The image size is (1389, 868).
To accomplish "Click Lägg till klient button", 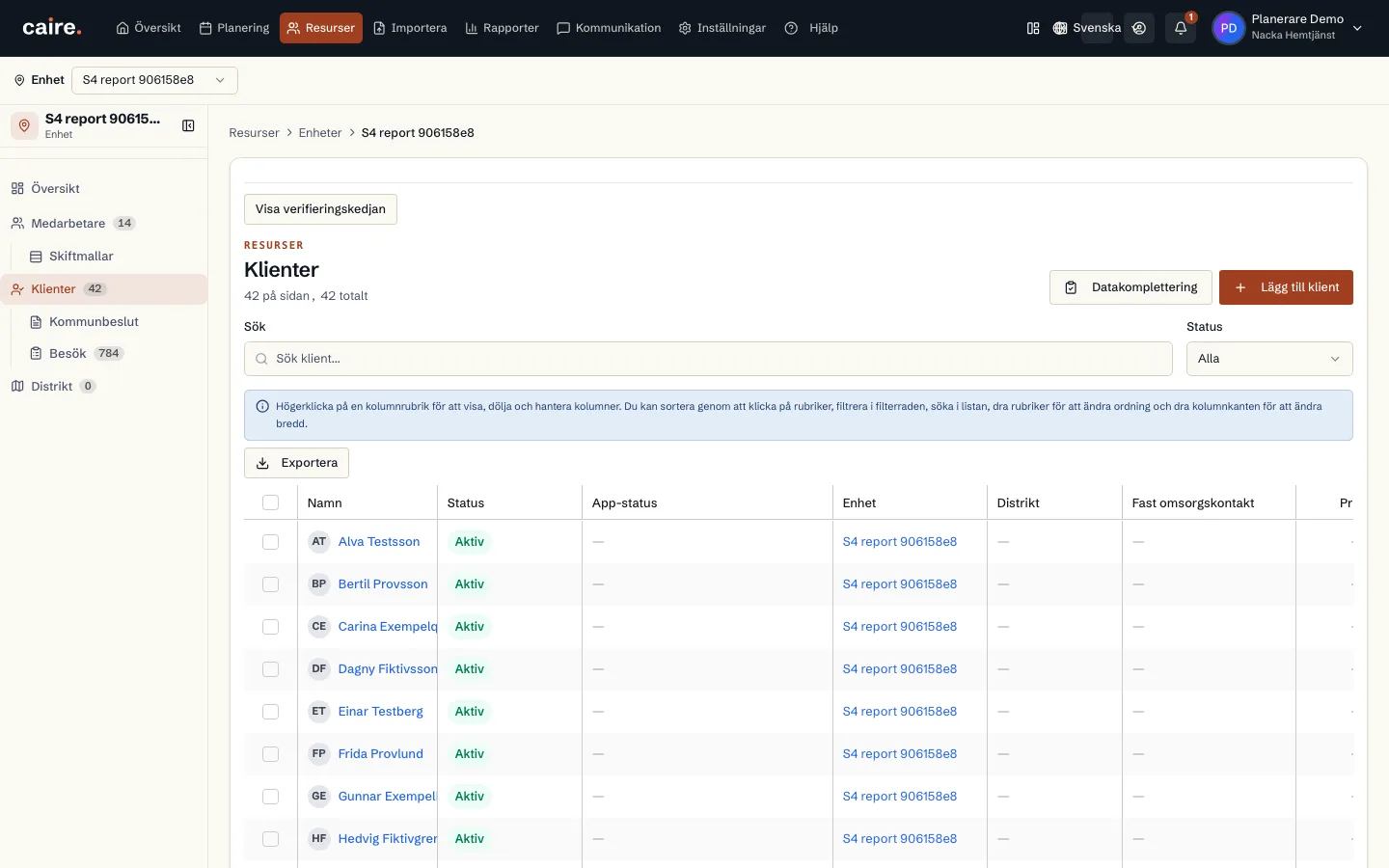I will pyautogui.click(x=1286, y=287).
